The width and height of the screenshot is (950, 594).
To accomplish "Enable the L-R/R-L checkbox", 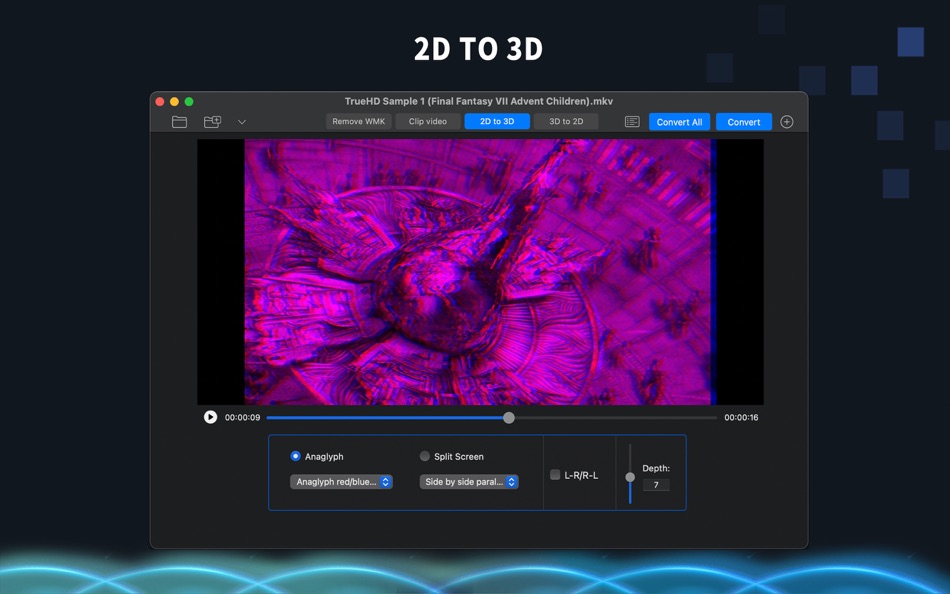I will pyautogui.click(x=555, y=475).
